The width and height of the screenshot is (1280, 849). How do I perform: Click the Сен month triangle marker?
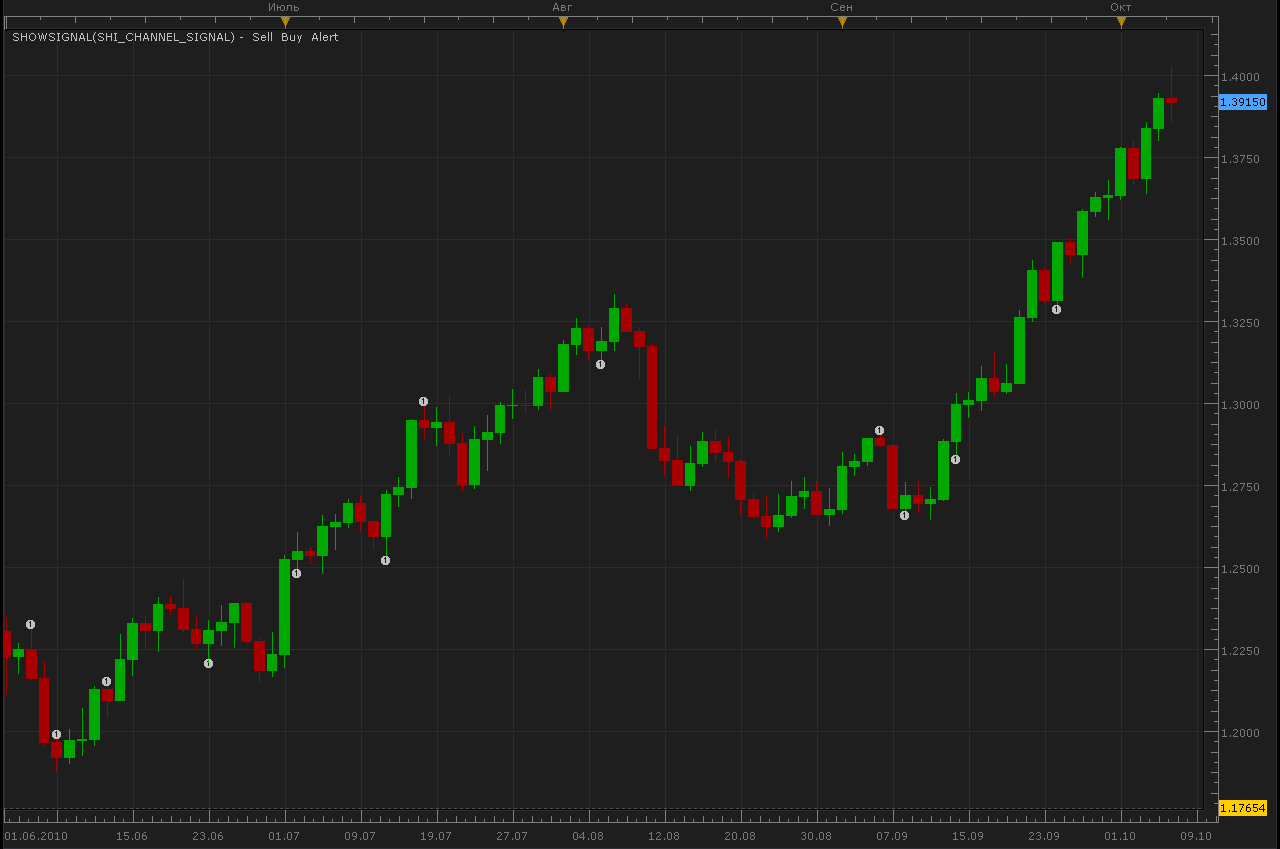coord(842,21)
